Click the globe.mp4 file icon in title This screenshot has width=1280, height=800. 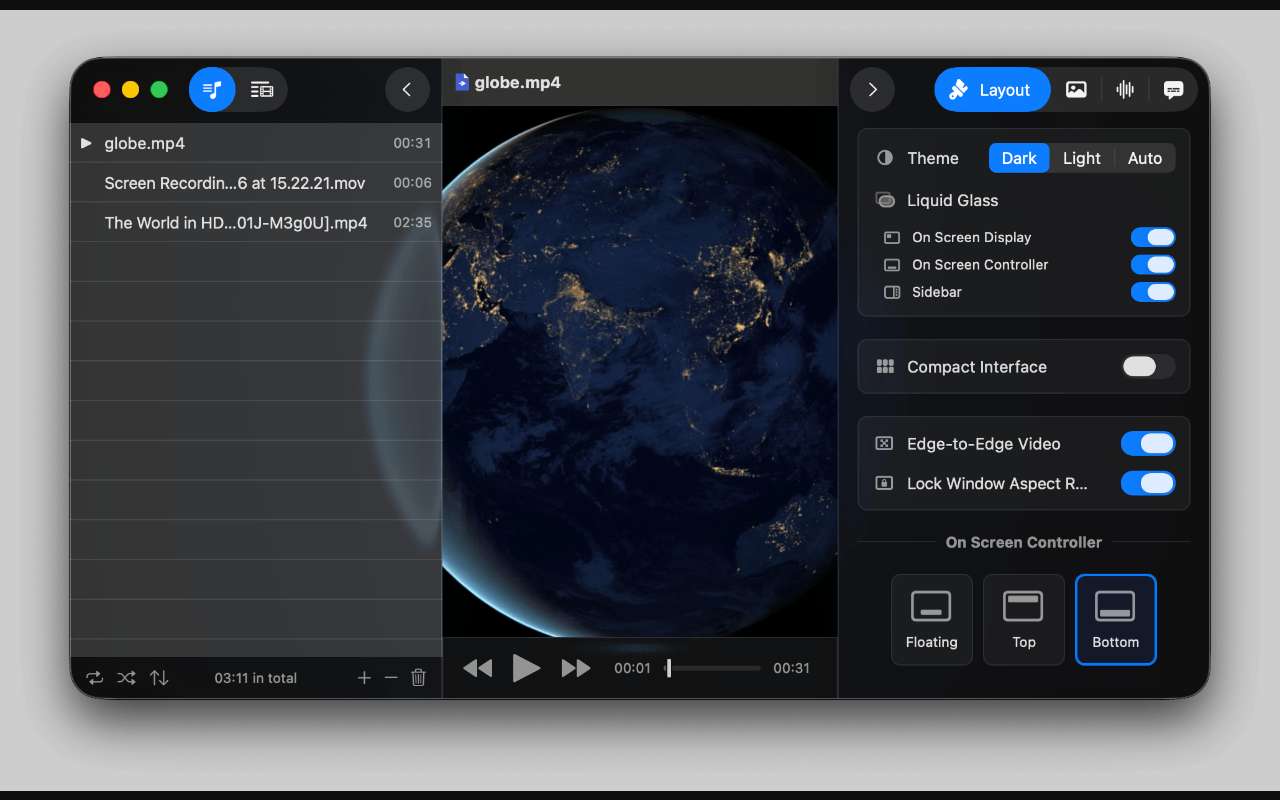[462, 82]
